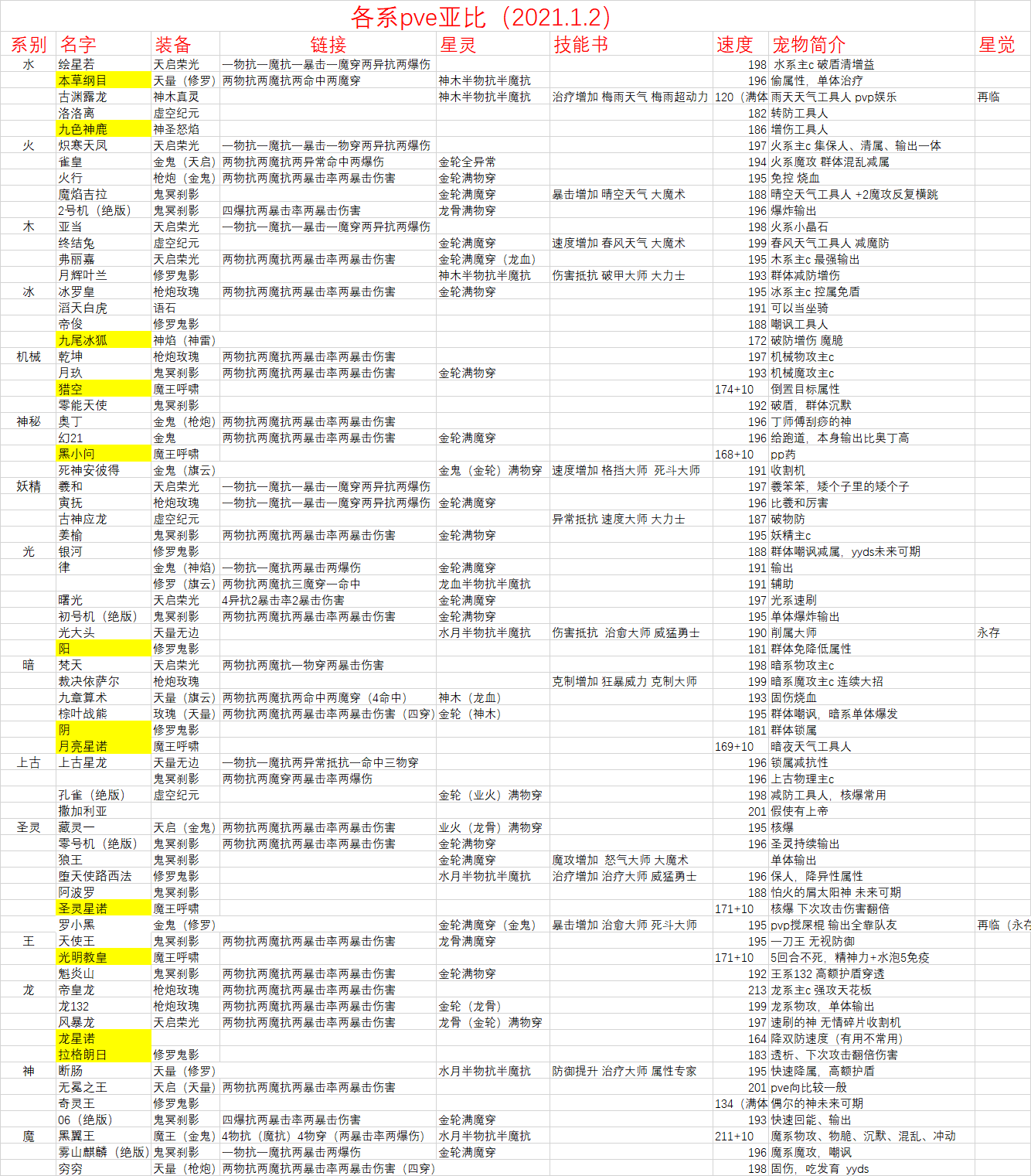Screen dimensions: 1031x1176
Task: Select the 星灵 column header
Action: click(493, 44)
